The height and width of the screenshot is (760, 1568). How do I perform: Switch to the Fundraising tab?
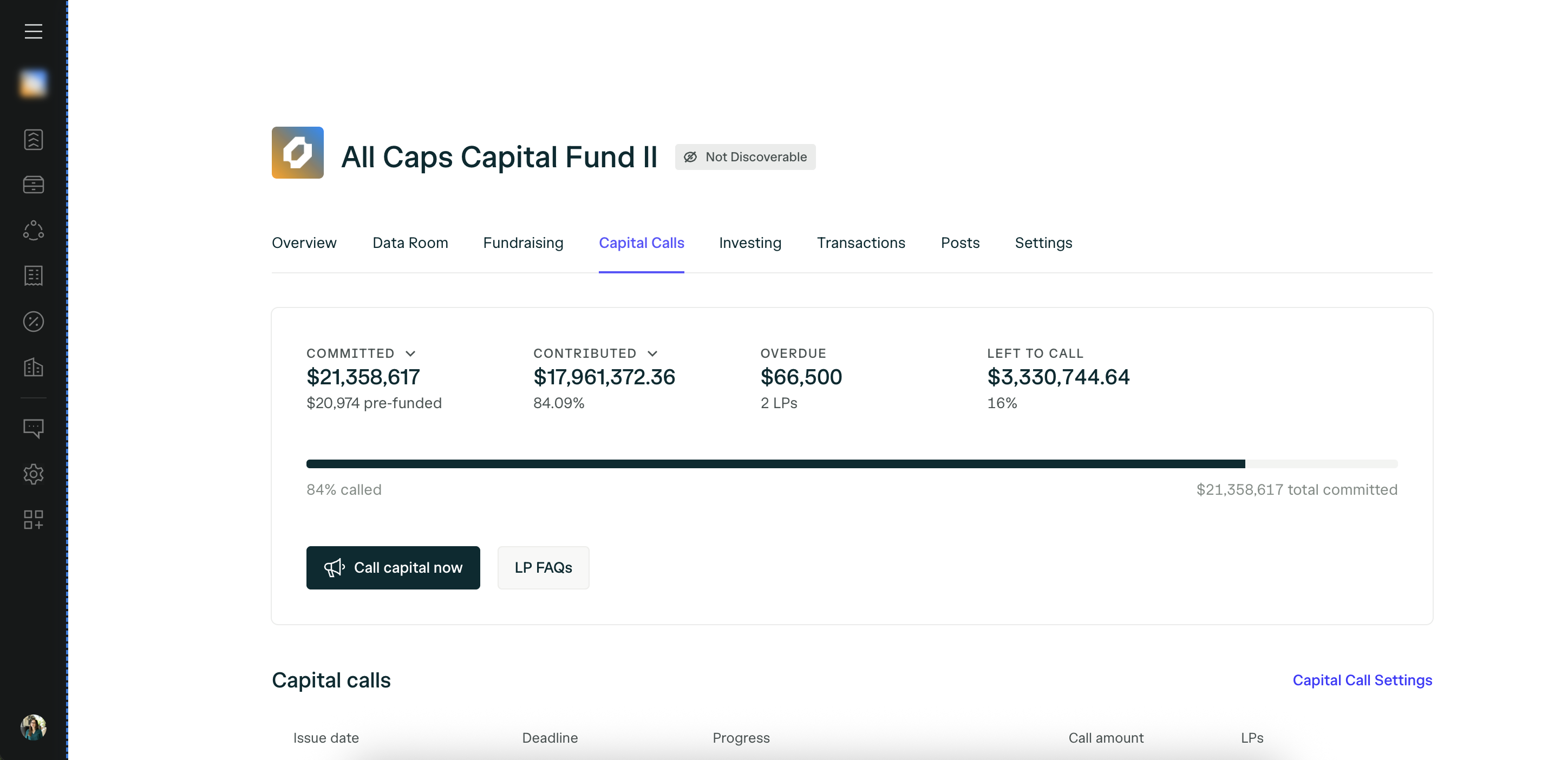point(523,243)
